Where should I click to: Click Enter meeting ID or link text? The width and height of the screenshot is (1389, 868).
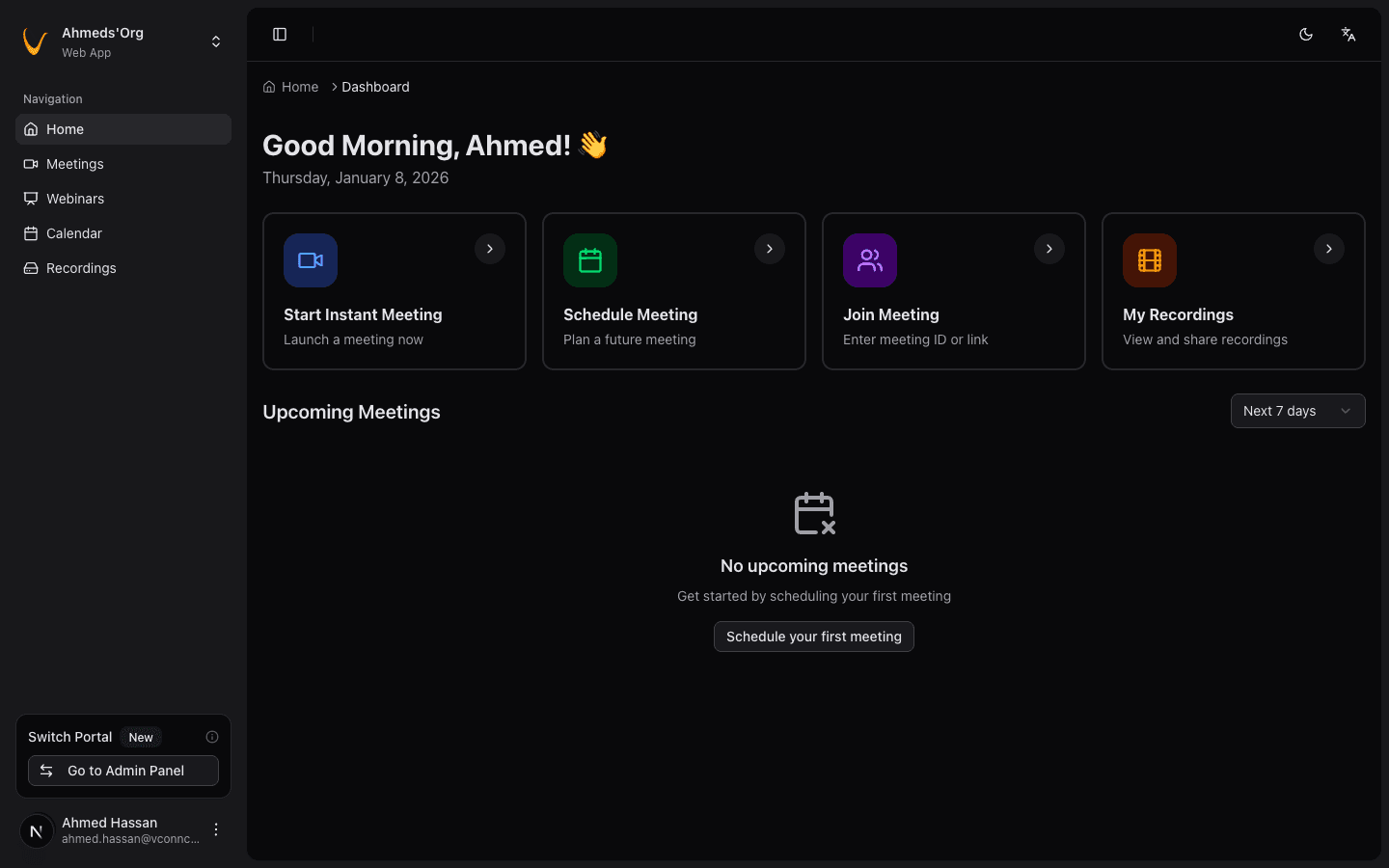pos(915,339)
